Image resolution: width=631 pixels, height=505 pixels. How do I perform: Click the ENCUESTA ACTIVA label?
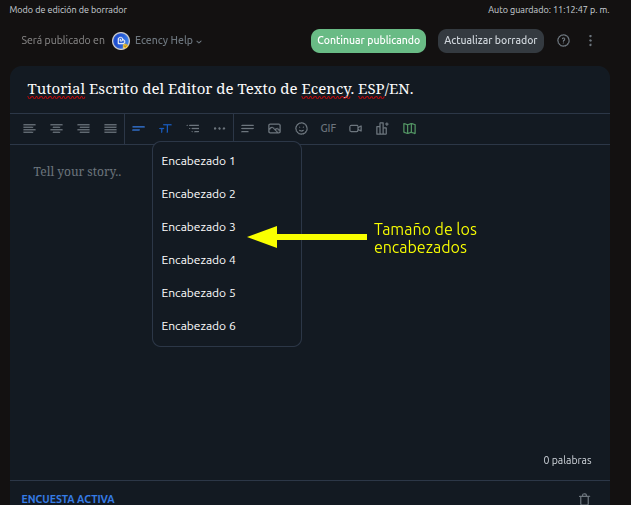coord(68,499)
